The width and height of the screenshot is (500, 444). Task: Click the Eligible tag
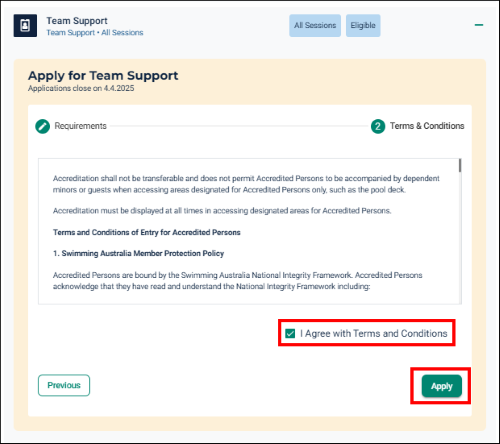coord(363,25)
